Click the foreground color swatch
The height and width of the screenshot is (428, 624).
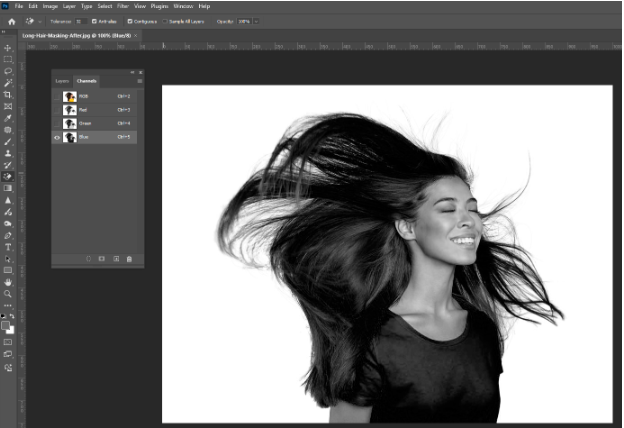5,326
